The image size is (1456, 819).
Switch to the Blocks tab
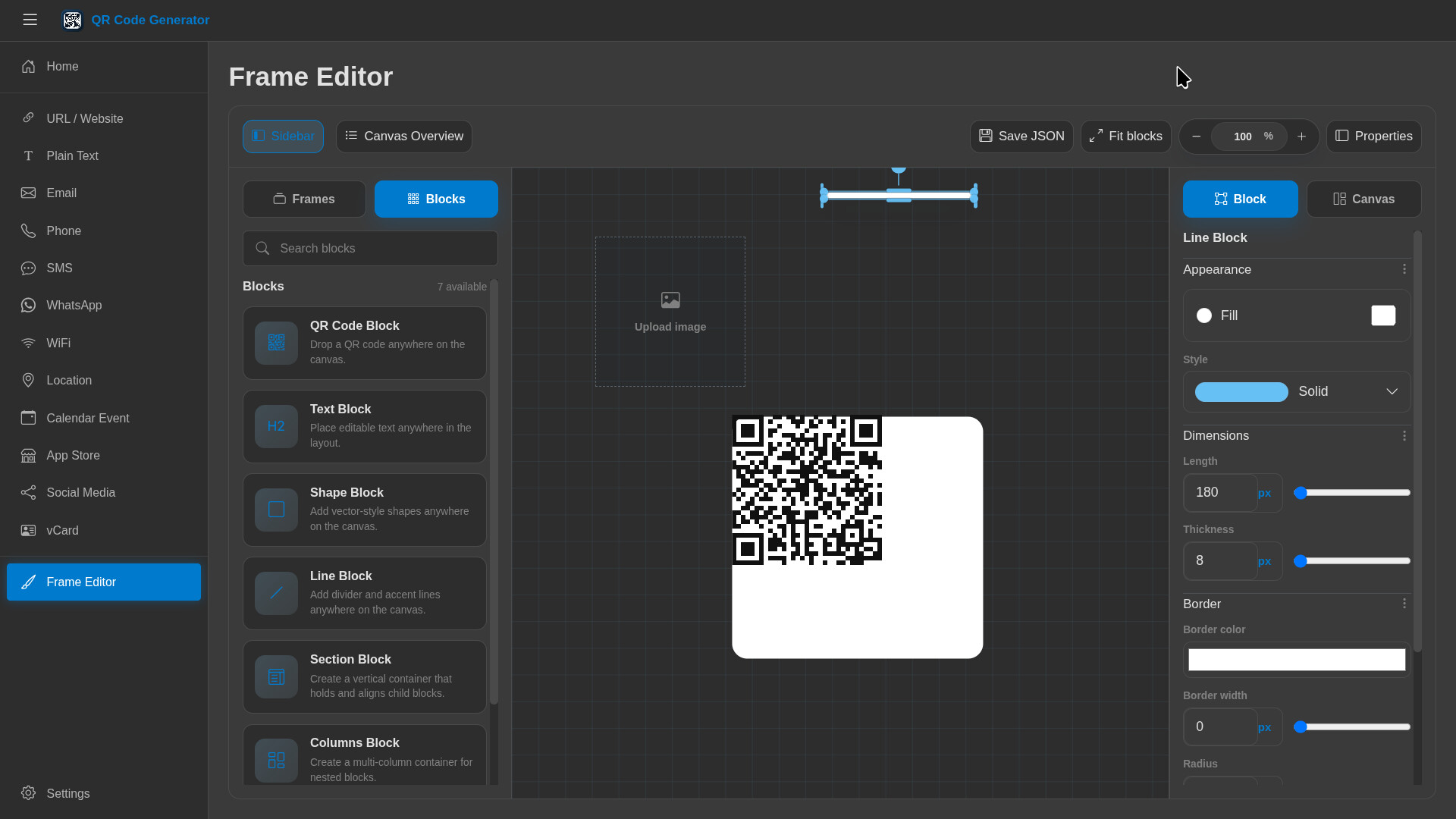coord(436,199)
